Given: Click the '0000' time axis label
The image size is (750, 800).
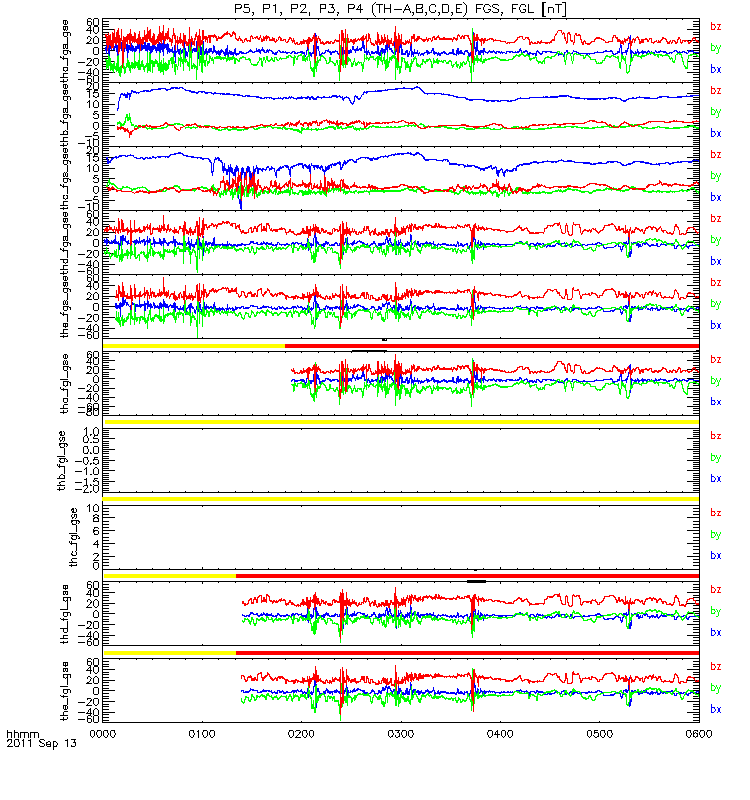Looking at the screenshot, I should [x=103, y=734].
